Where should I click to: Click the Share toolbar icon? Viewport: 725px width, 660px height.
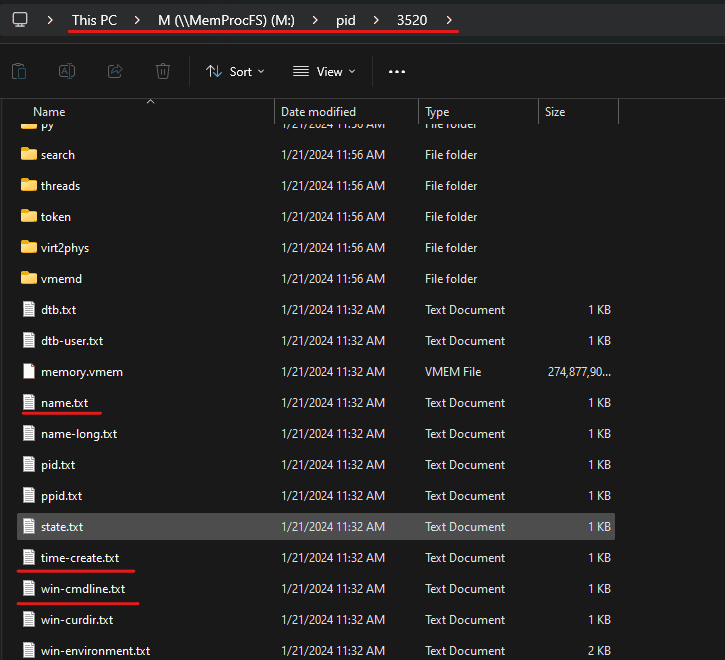(115, 71)
